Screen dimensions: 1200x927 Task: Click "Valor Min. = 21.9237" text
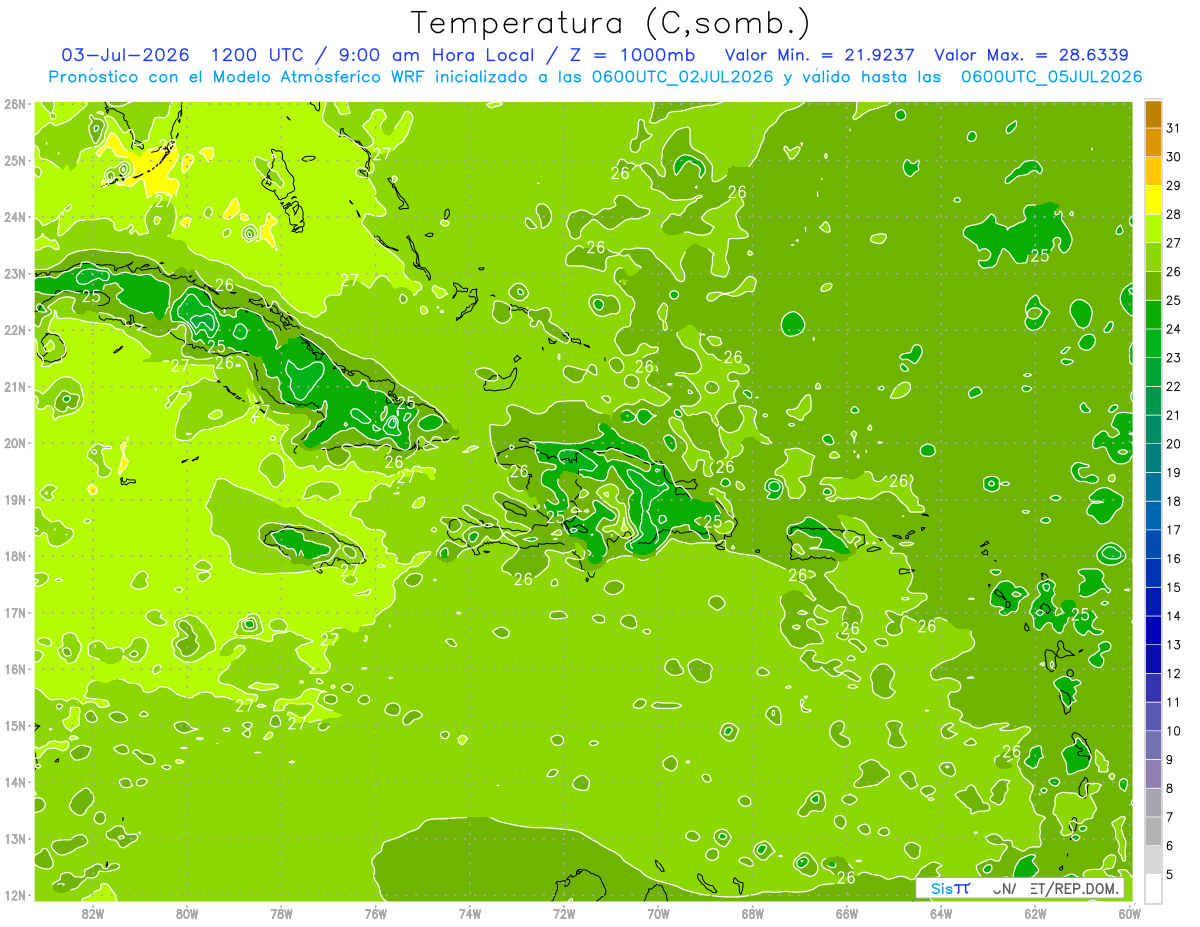(819, 55)
